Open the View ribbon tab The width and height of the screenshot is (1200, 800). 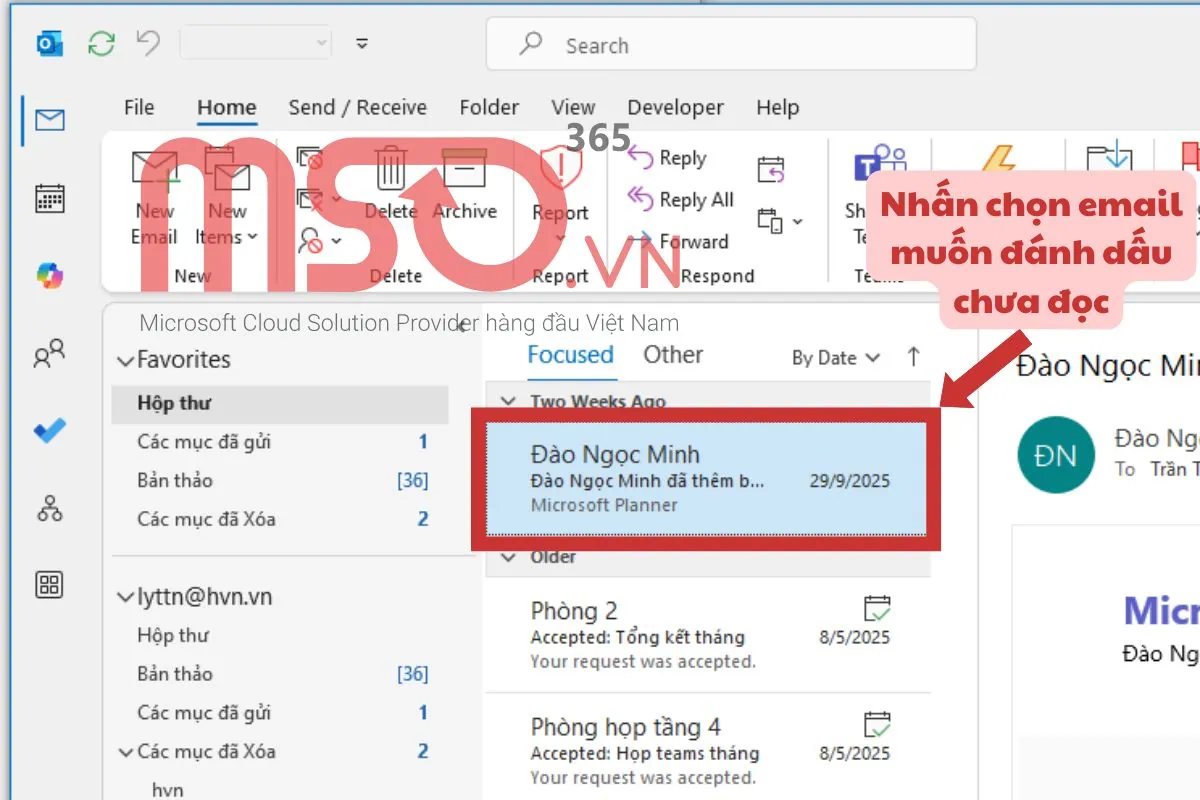click(573, 108)
